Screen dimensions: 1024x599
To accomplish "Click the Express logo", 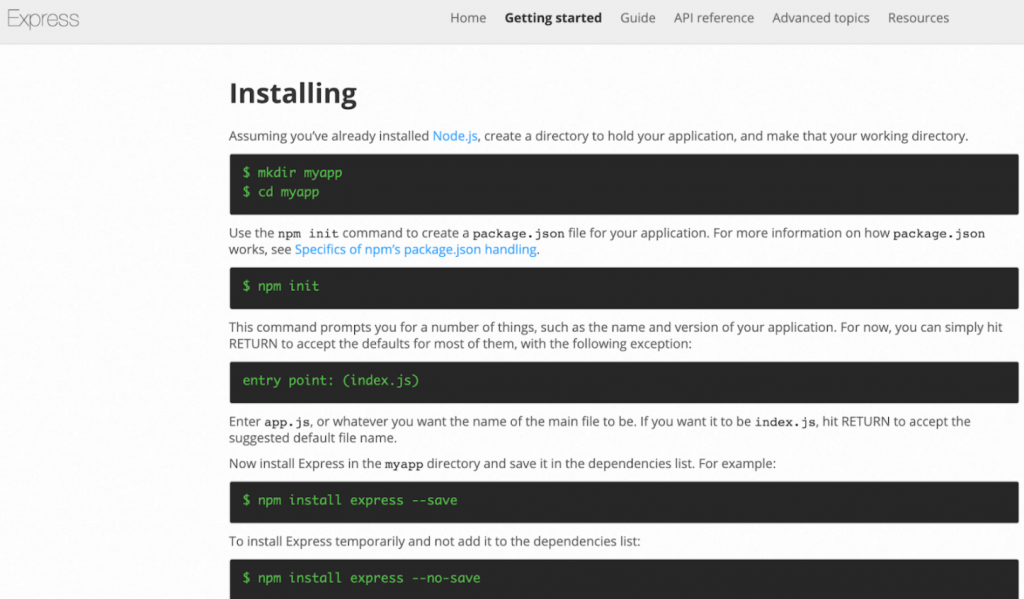I will pos(43,19).
